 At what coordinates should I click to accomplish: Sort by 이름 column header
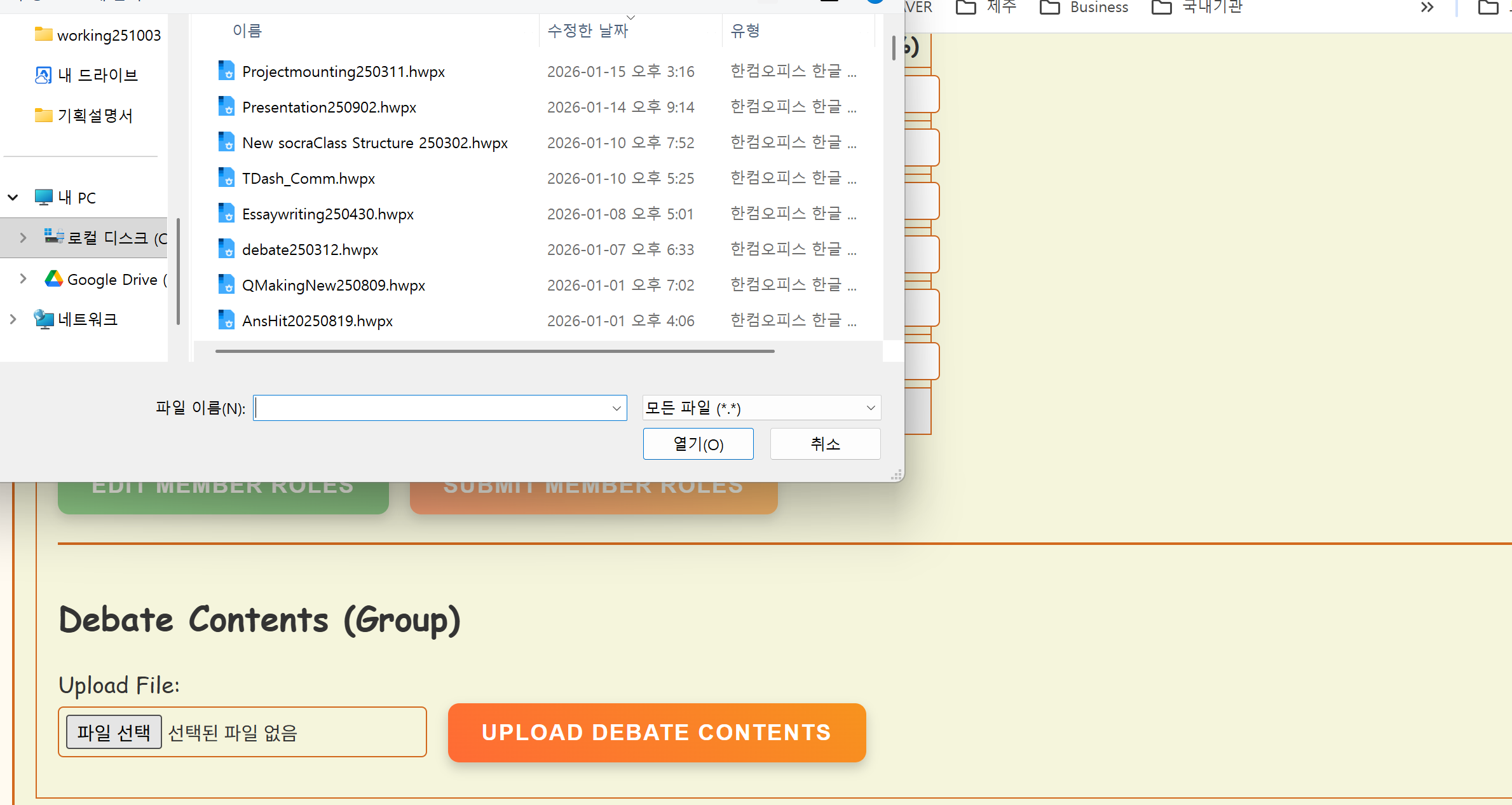point(247,31)
